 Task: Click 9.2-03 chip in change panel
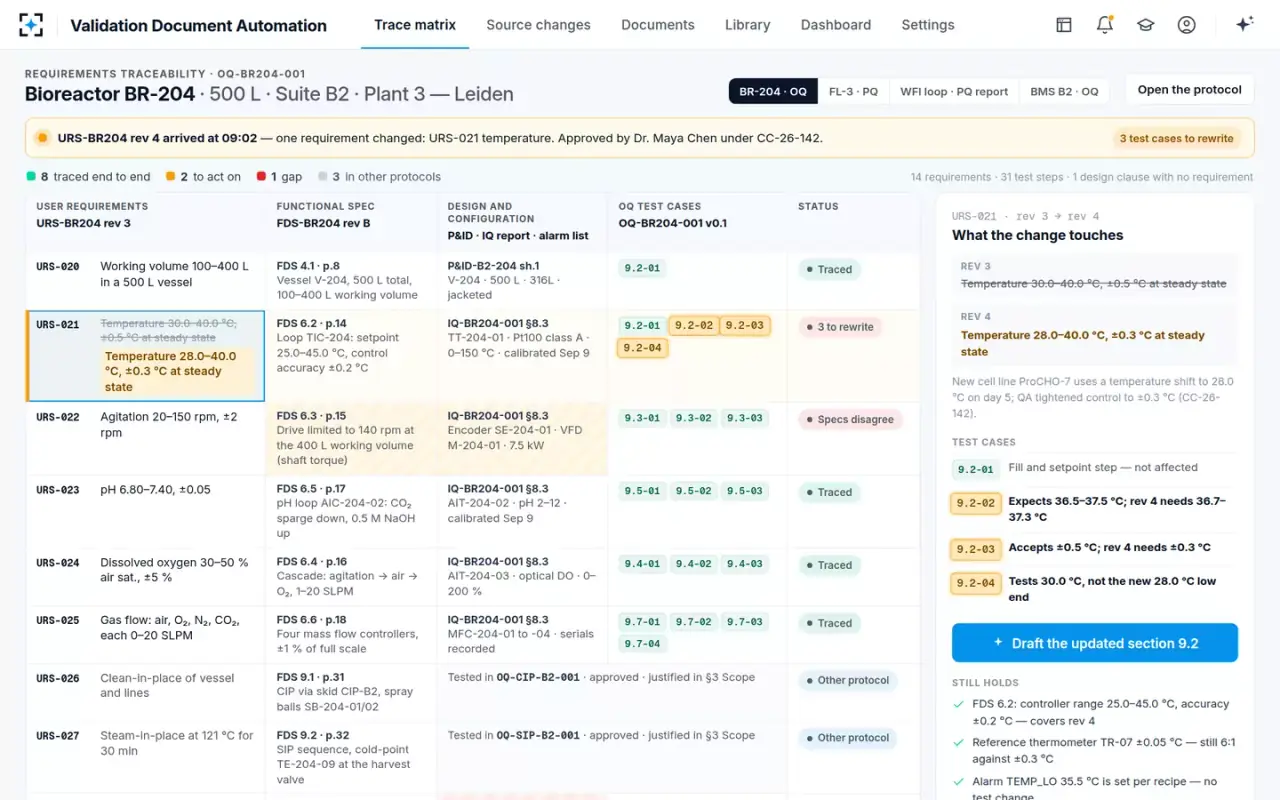tap(975, 549)
